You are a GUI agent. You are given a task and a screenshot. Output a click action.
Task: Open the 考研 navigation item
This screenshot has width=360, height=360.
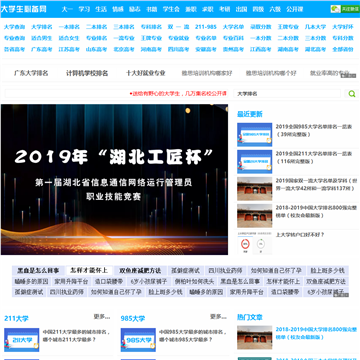click(225, 9)
